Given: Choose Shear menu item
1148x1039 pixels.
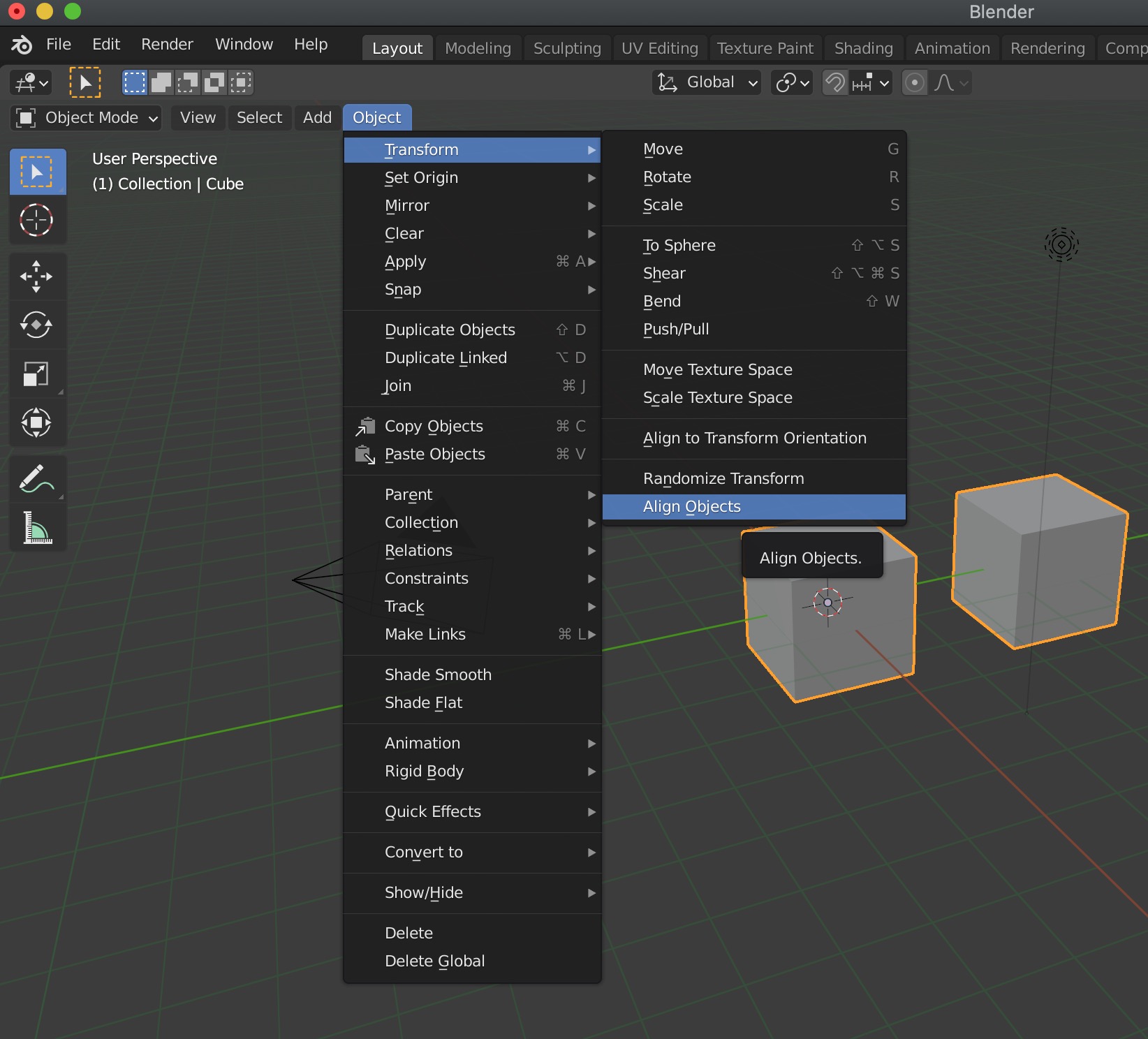Looking at the screenshot, I should pyautogui.click(x=754, y=273).
